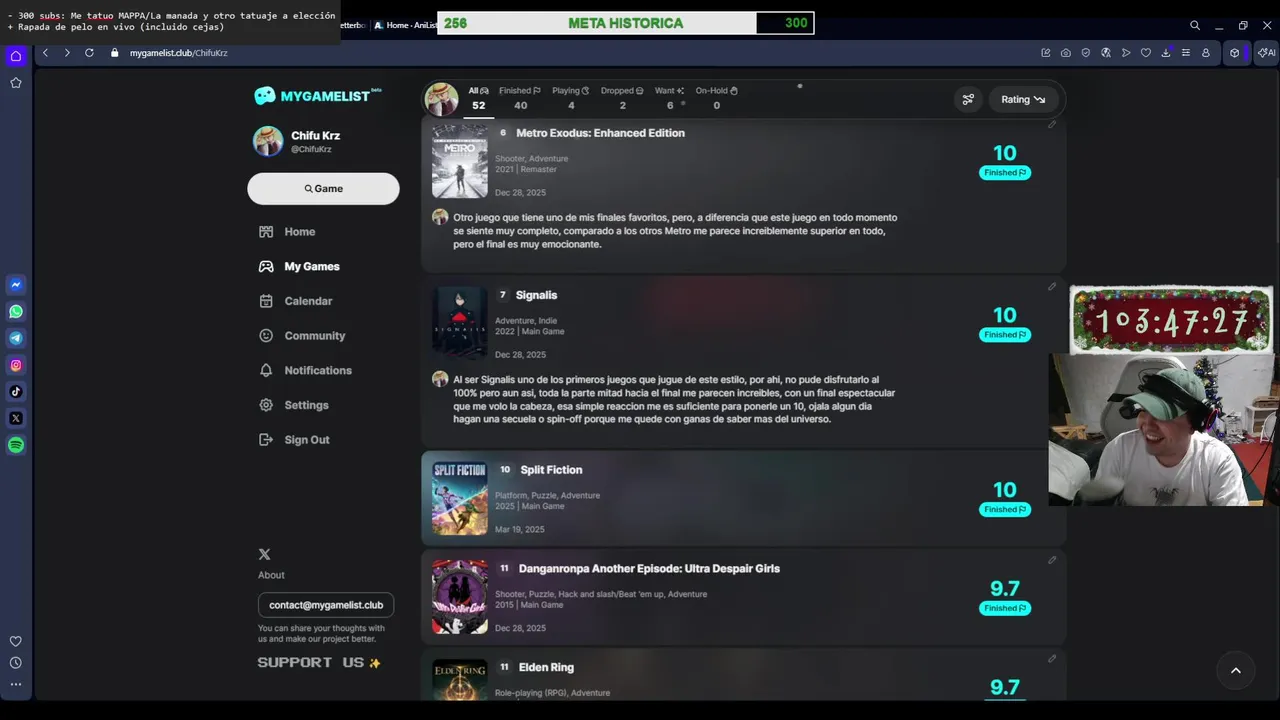Screen dimensions: 1280x720
Task: Show the On-Hold games tab
Action: (x=716, y=98)
